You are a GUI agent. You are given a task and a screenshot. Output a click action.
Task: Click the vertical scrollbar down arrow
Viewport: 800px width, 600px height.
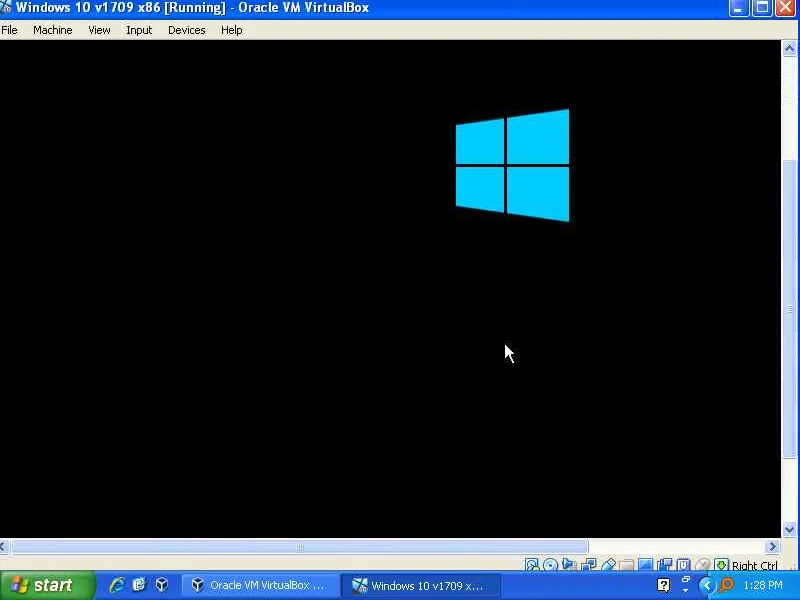pyautogui.click(x=790, y=530)
